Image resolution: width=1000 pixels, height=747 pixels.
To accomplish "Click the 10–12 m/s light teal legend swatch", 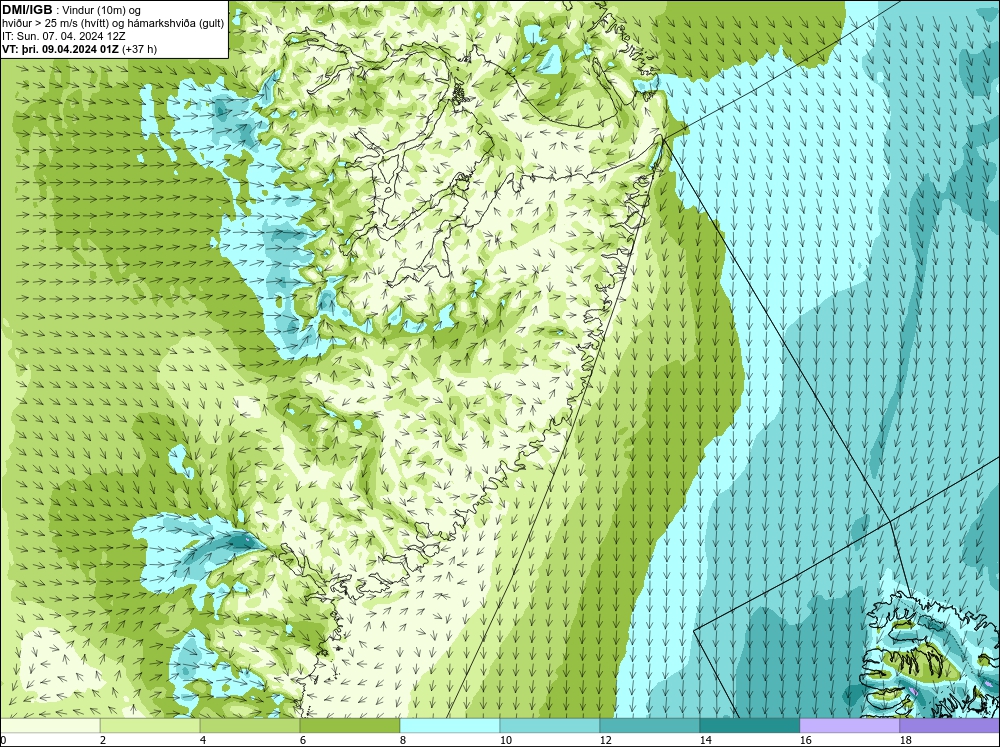I will [x=550, y=726].
